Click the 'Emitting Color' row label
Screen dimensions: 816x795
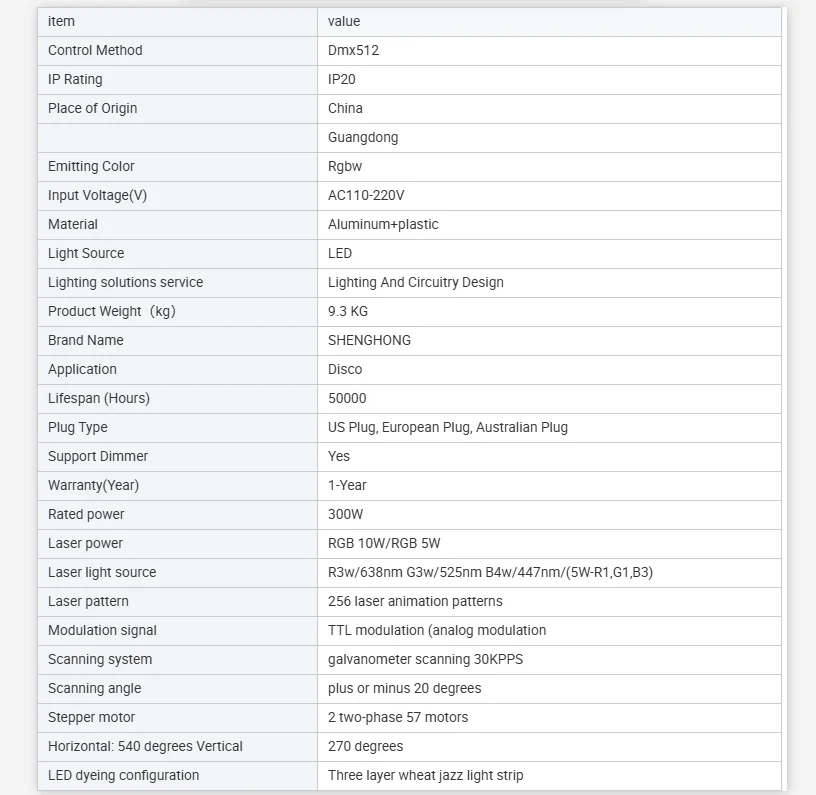point(91,166)
